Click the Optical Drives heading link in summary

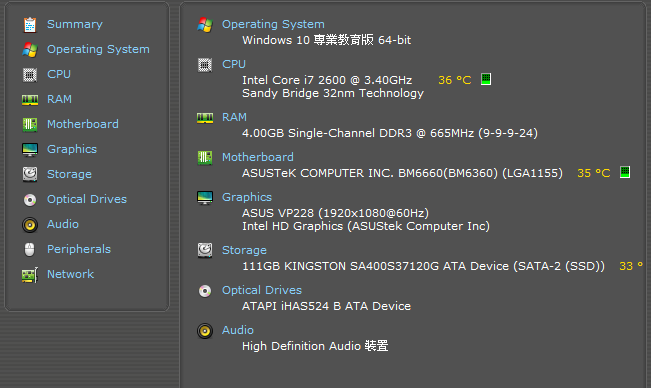tap(262, 290)
